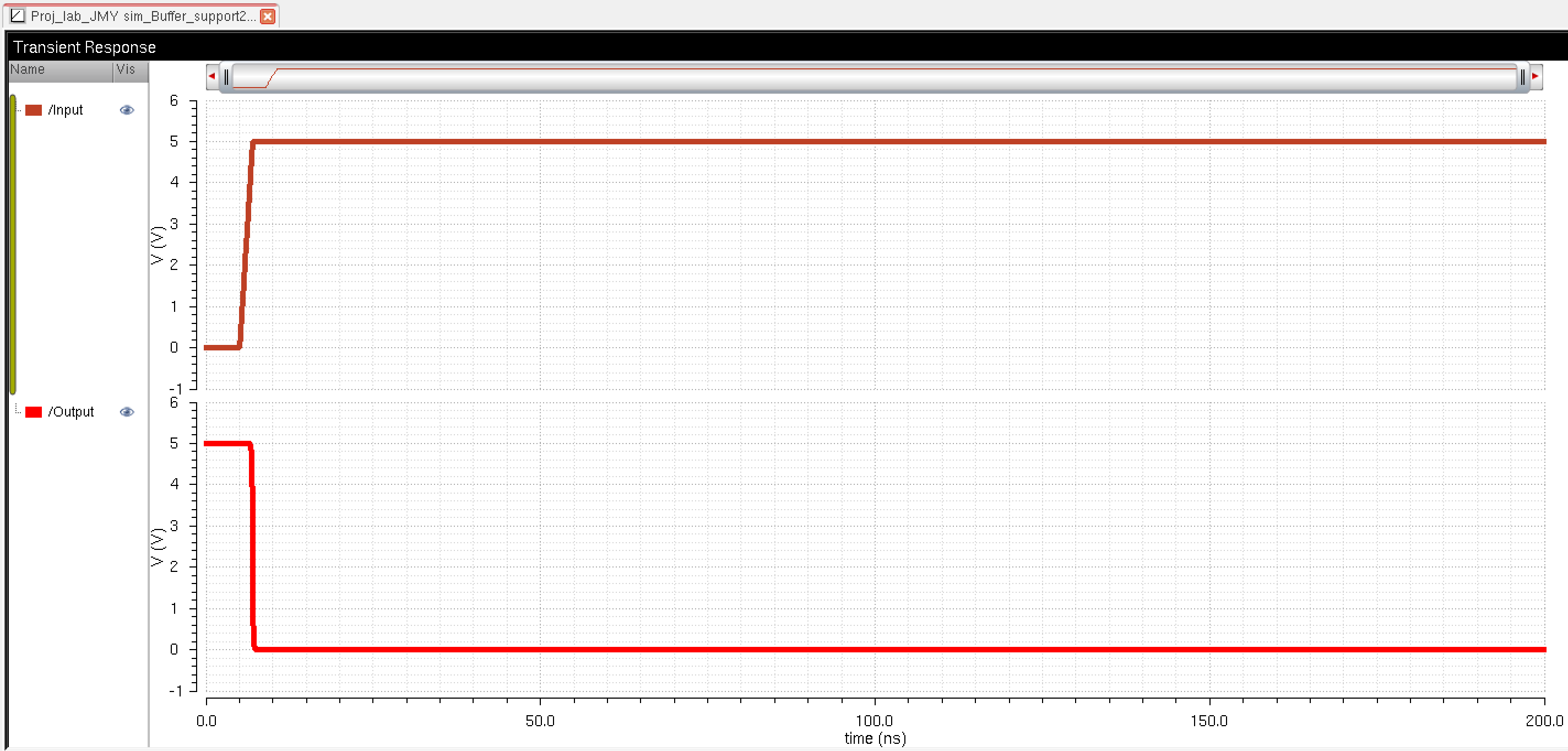Image resolution: width=1568 pixels, height=751 pixels.
Task: Click the /Output red color swatch
Action: point(34,412)
